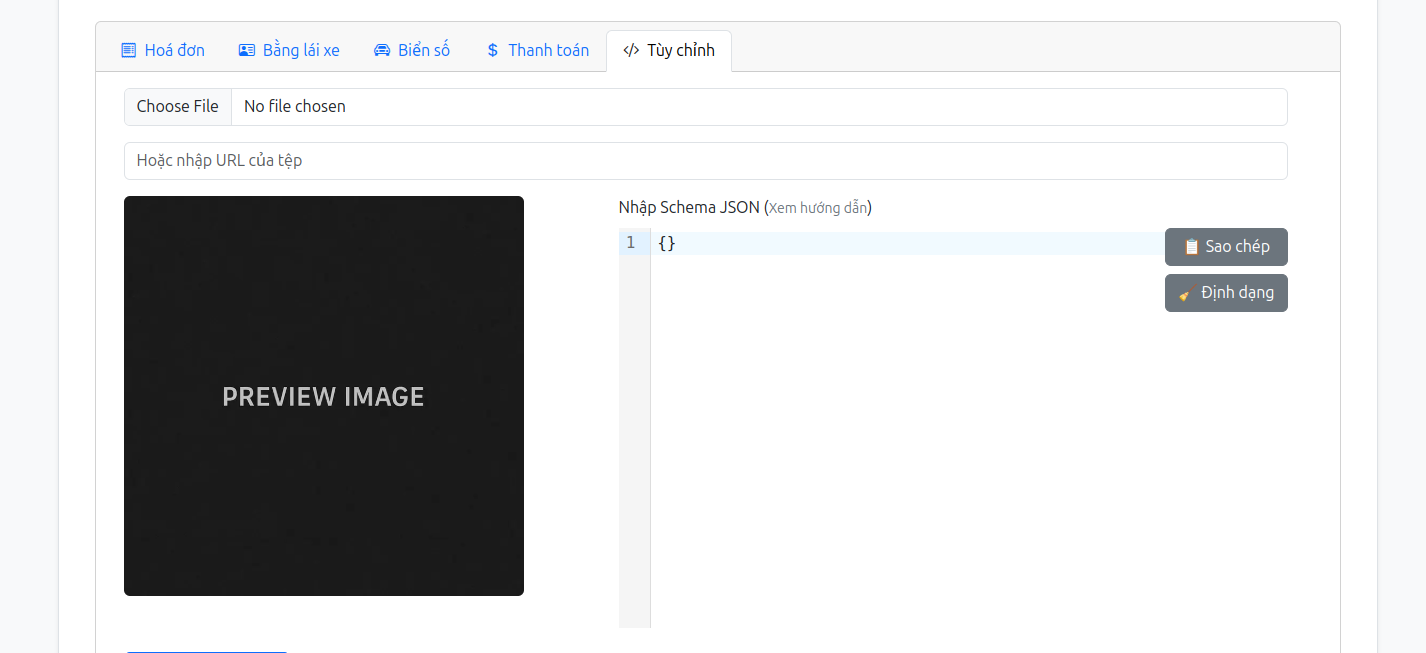
Task: Click the code brackets icon beside Tùy chỉnh
Action: click(x=631, y=50)
